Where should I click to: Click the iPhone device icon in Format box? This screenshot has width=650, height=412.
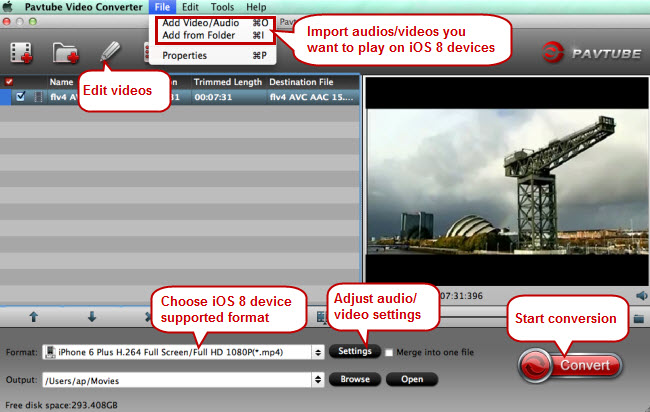pos(51,352)
